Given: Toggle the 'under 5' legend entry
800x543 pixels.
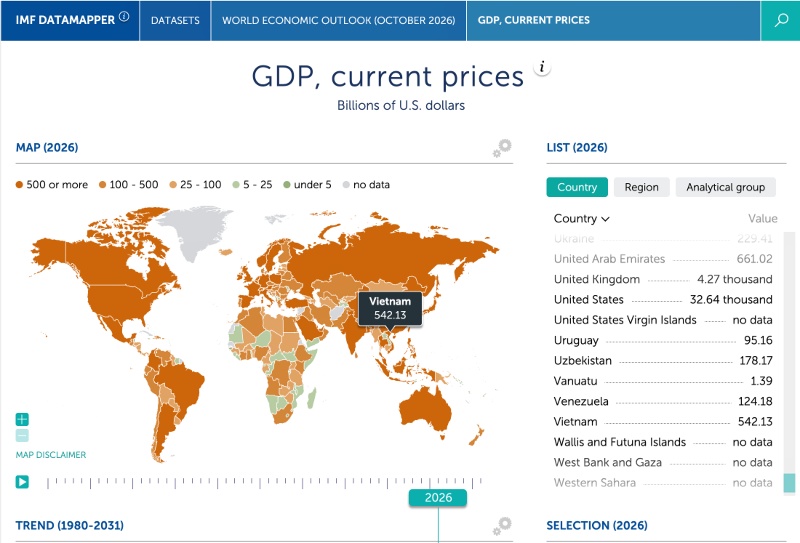Looking at the screenshot, I should (x=308, y=185).
